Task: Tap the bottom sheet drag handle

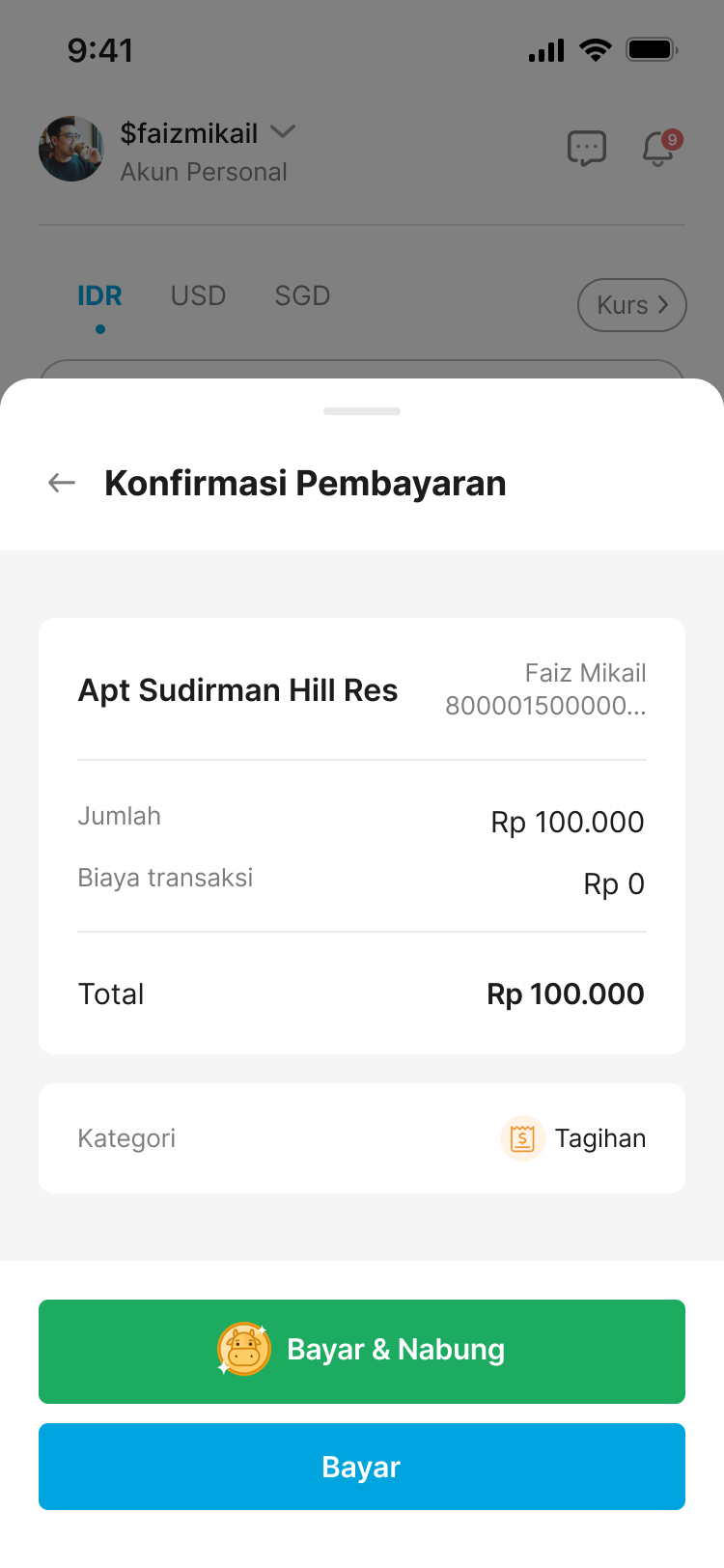Action: (362, 411)
